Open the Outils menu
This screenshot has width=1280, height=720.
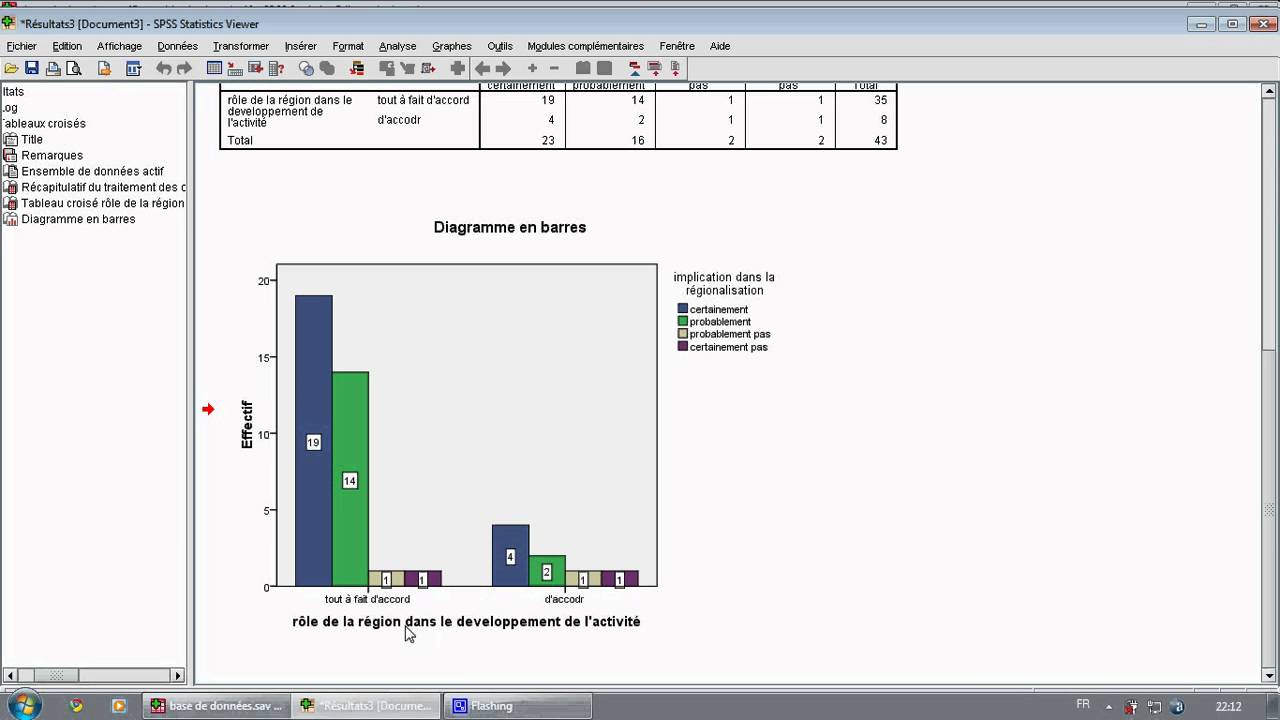click(500, 46)
